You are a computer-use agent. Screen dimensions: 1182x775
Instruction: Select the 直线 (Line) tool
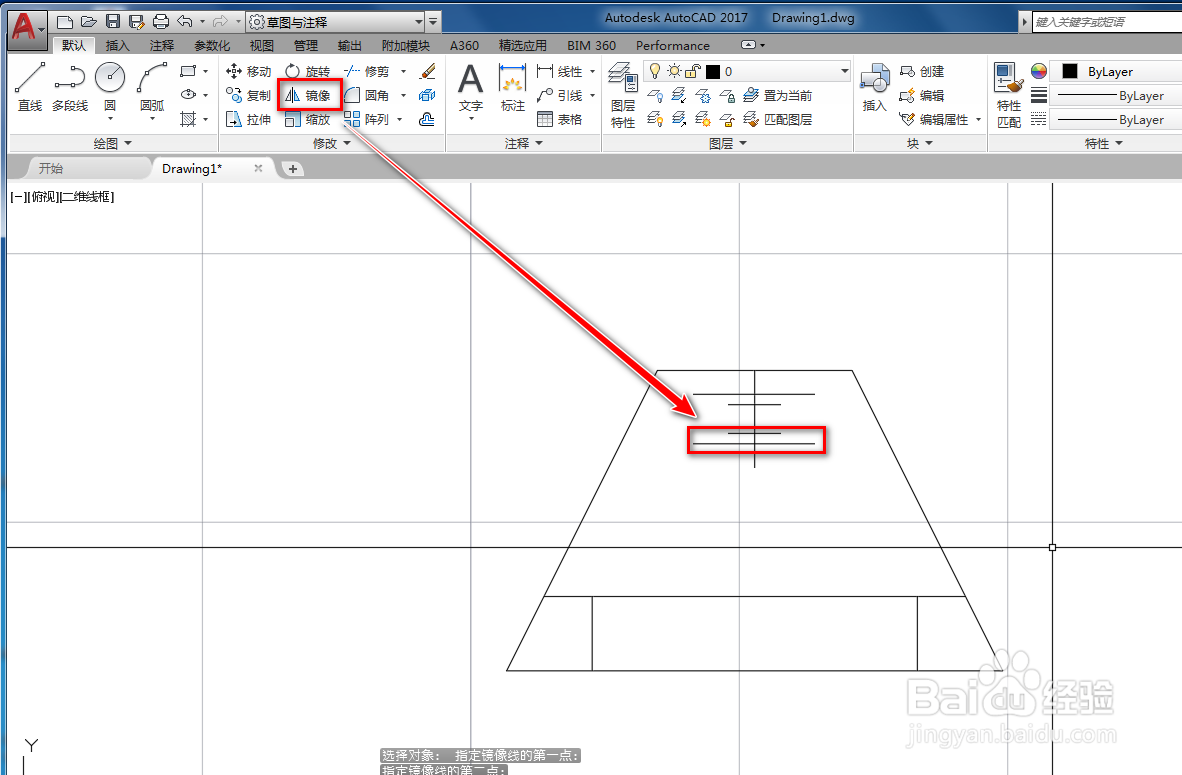pos(30,87)
